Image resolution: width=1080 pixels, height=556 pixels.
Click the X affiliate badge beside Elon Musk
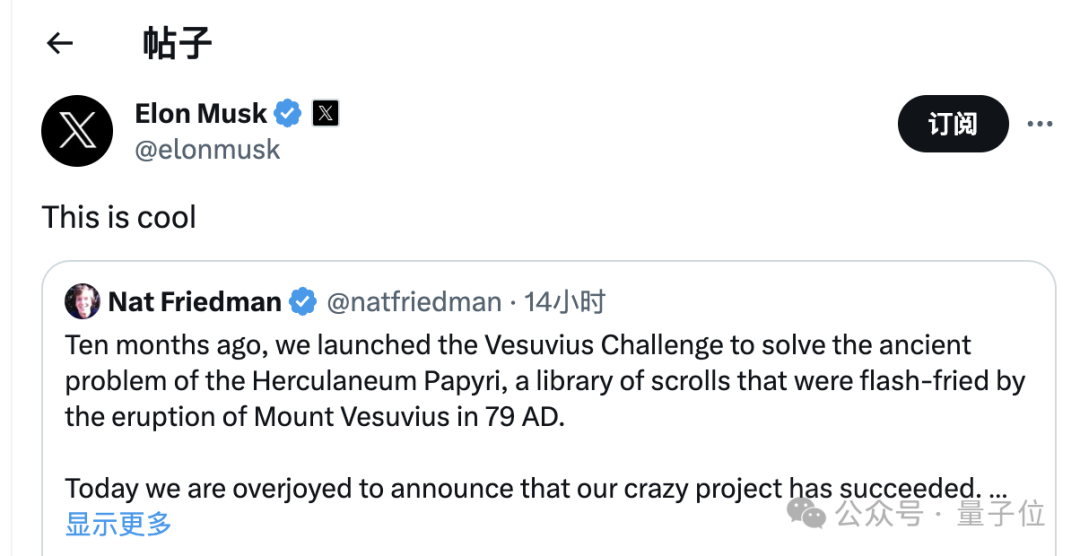[x=325, y=113]
